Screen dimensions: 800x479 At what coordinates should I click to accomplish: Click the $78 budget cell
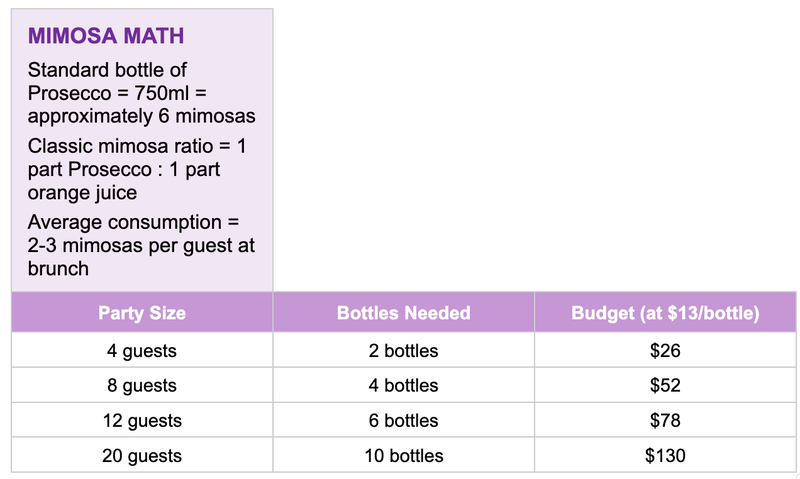(x=665, y=421)
